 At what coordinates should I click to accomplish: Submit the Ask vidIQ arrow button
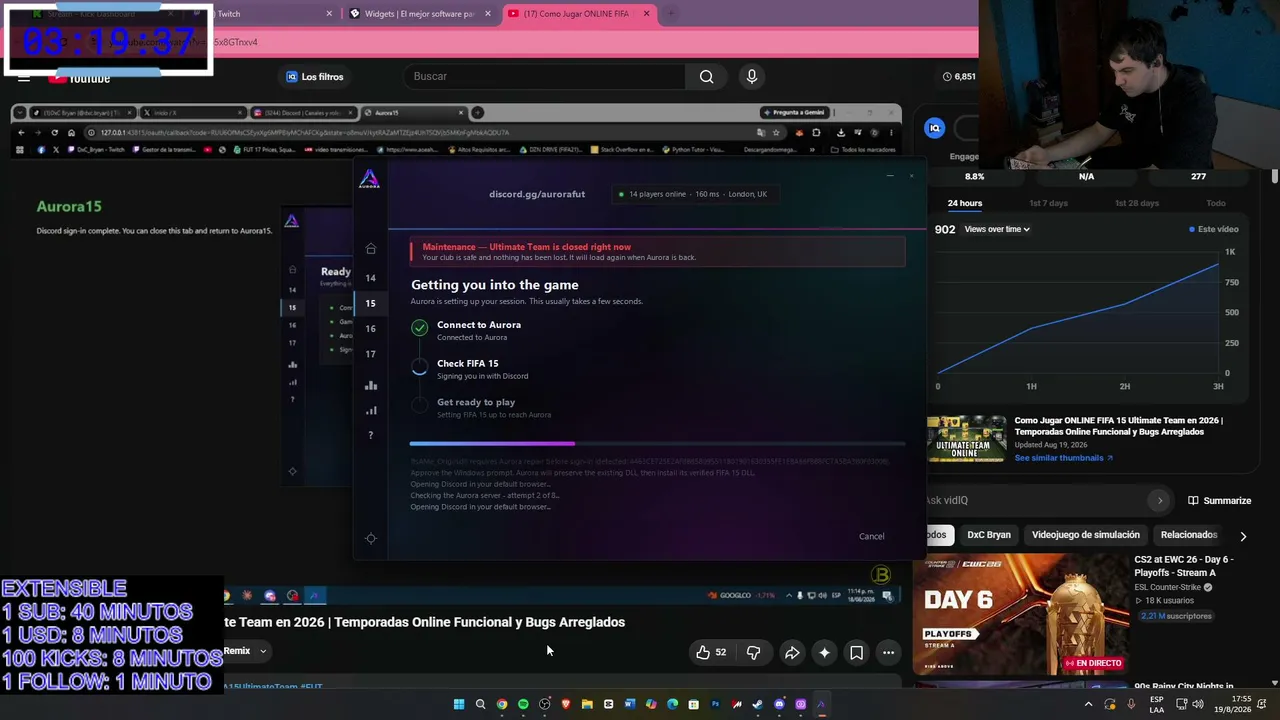pyautogui.click(x=1160, y=500)
